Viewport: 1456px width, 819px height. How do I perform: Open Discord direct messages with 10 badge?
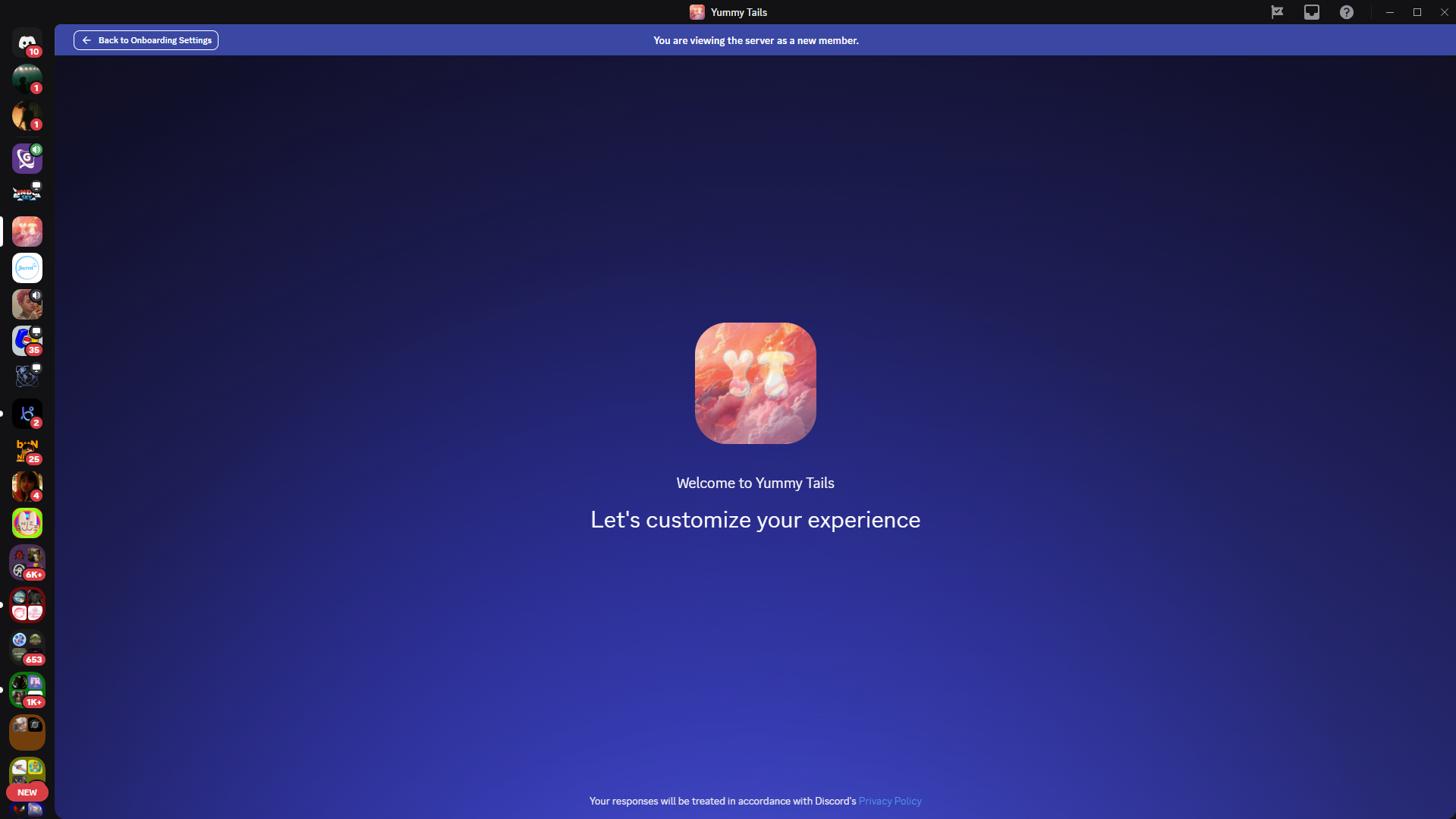27,43
